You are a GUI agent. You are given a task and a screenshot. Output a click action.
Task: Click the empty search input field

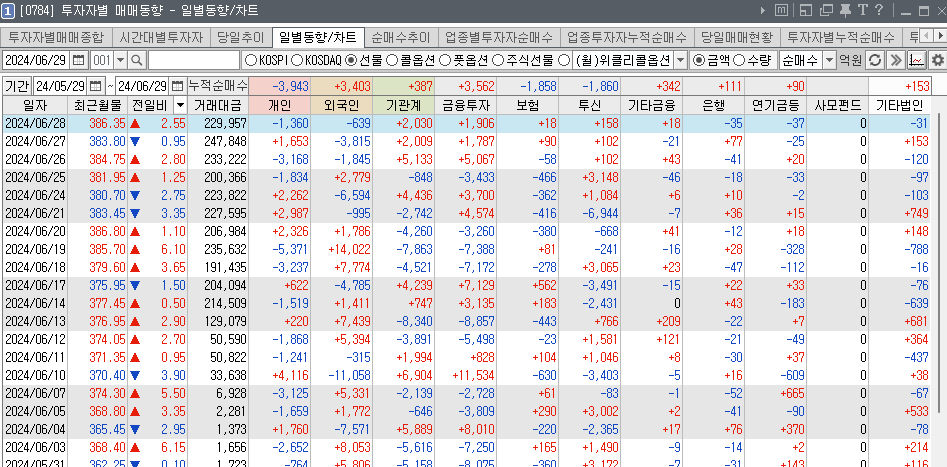pos(192,61)
